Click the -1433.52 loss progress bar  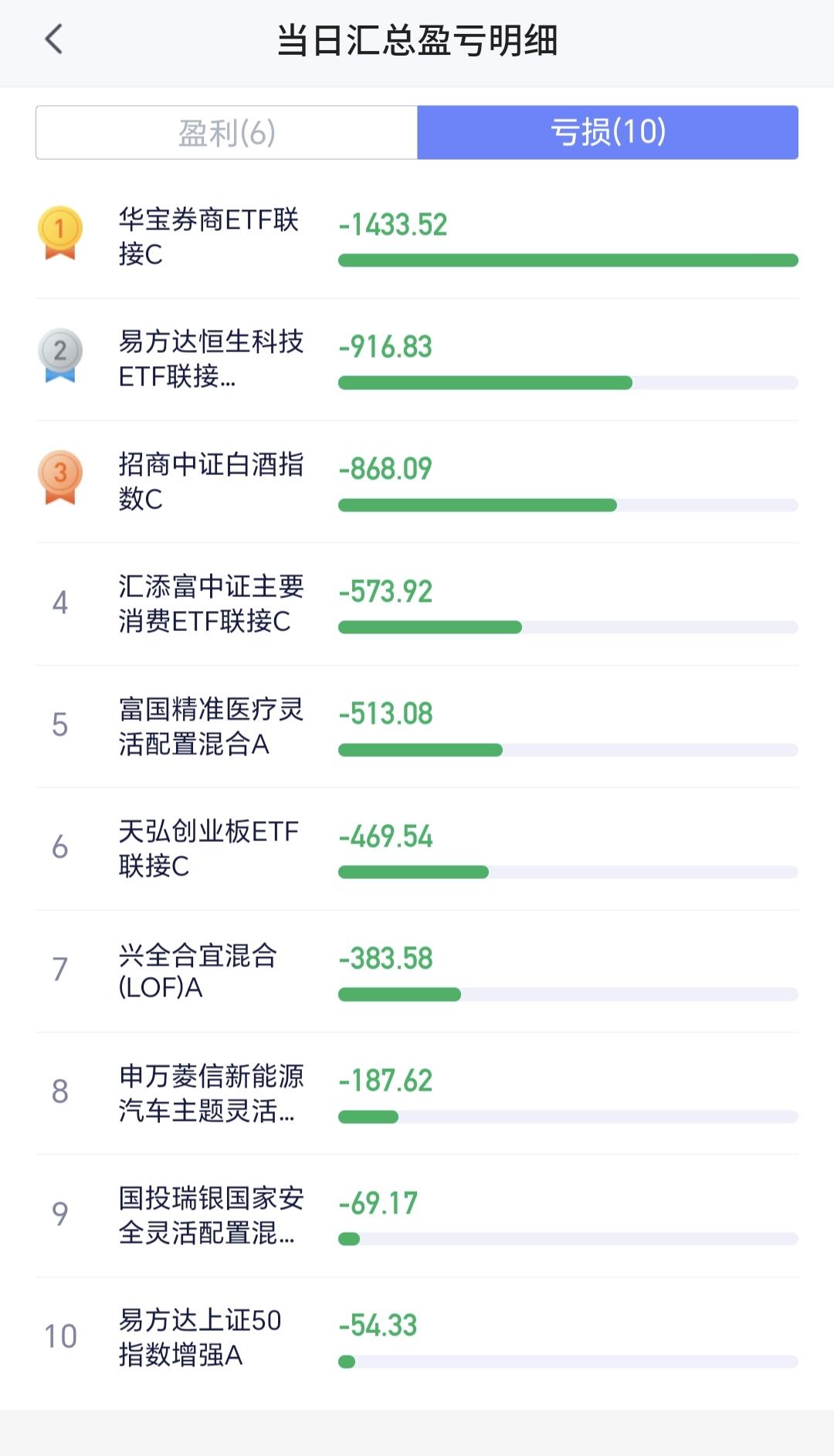point(568,260)
